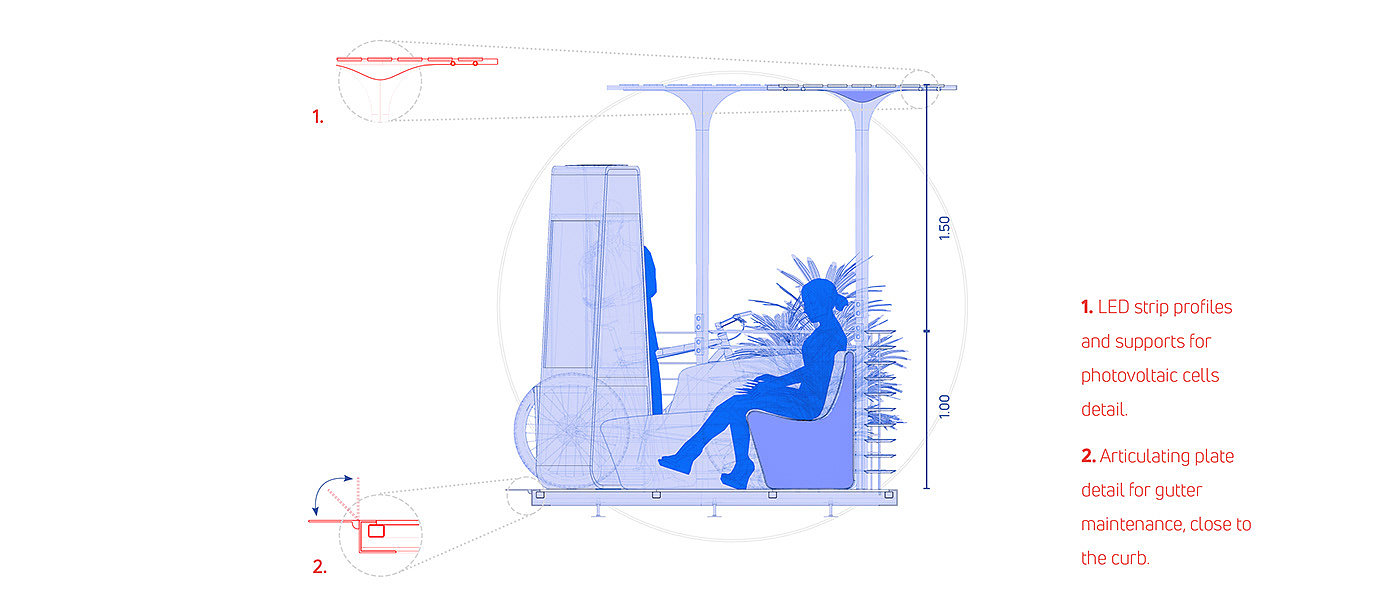This screenshot has width=1400, height=615.
Task: Click the small dashed circle at the platform curb edge
Action: point(525,496)
